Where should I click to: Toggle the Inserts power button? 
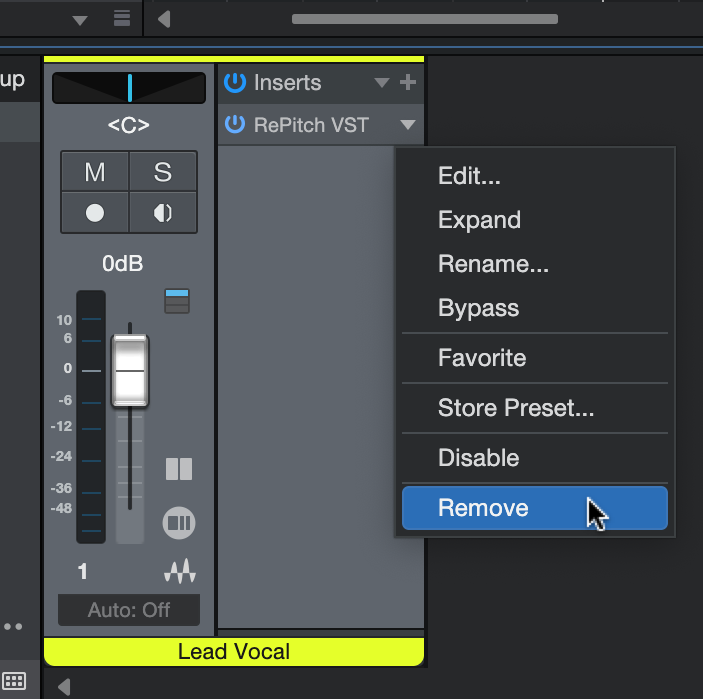[235, 83]
